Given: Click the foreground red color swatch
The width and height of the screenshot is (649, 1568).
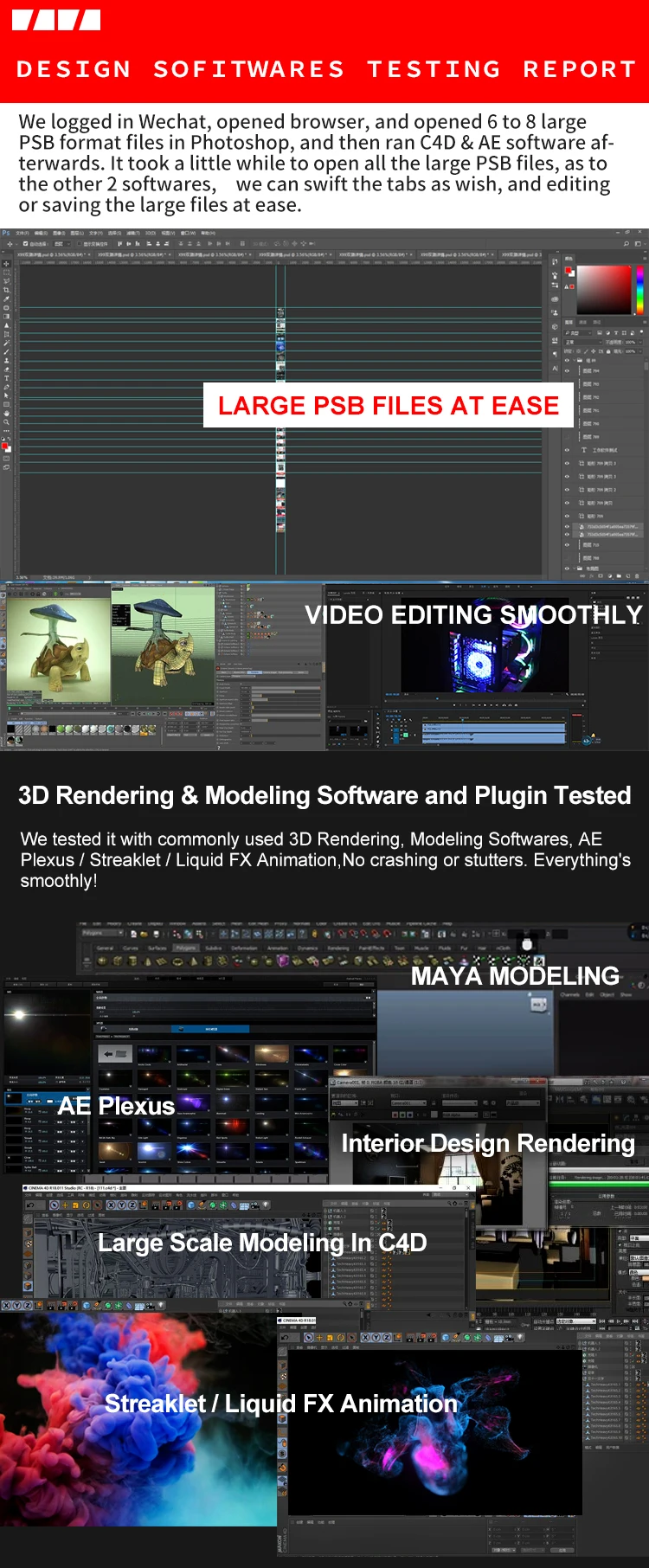Looking at the screenshot, I should (x=4, y=446).
